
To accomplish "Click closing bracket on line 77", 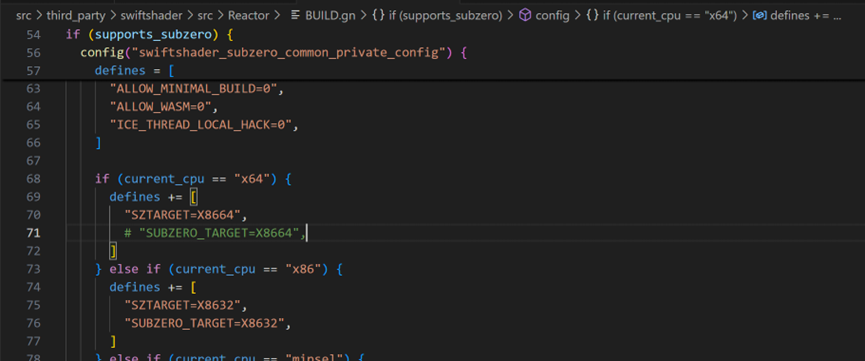I will tap(113, 341).
